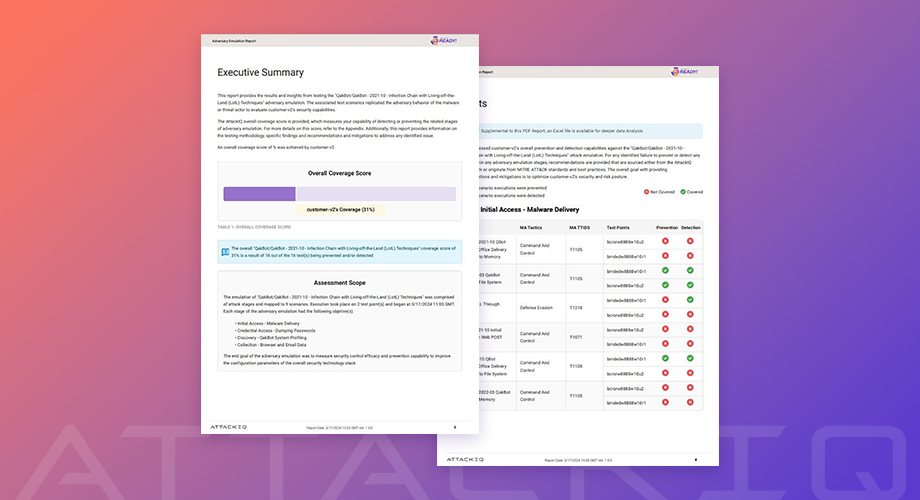Click the customer-v2's Coverage (31%) label

point(340,210)
